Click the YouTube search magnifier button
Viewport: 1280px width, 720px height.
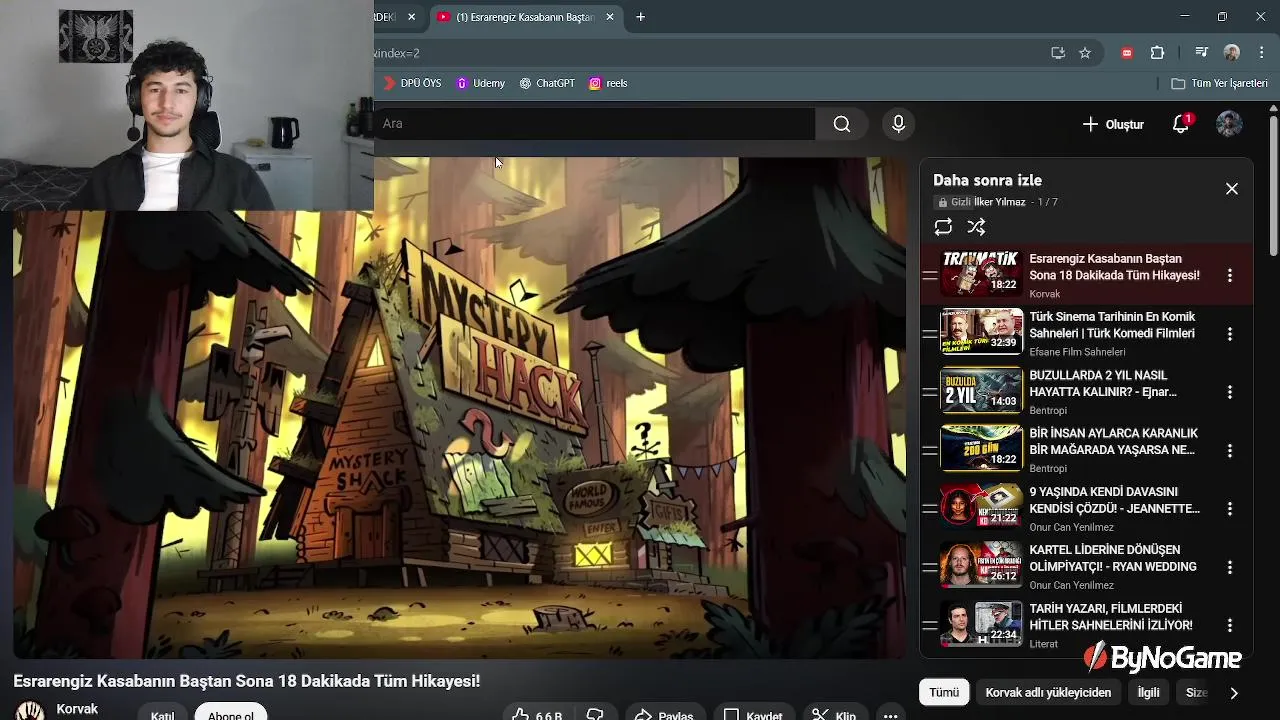[x=842, y=124]
